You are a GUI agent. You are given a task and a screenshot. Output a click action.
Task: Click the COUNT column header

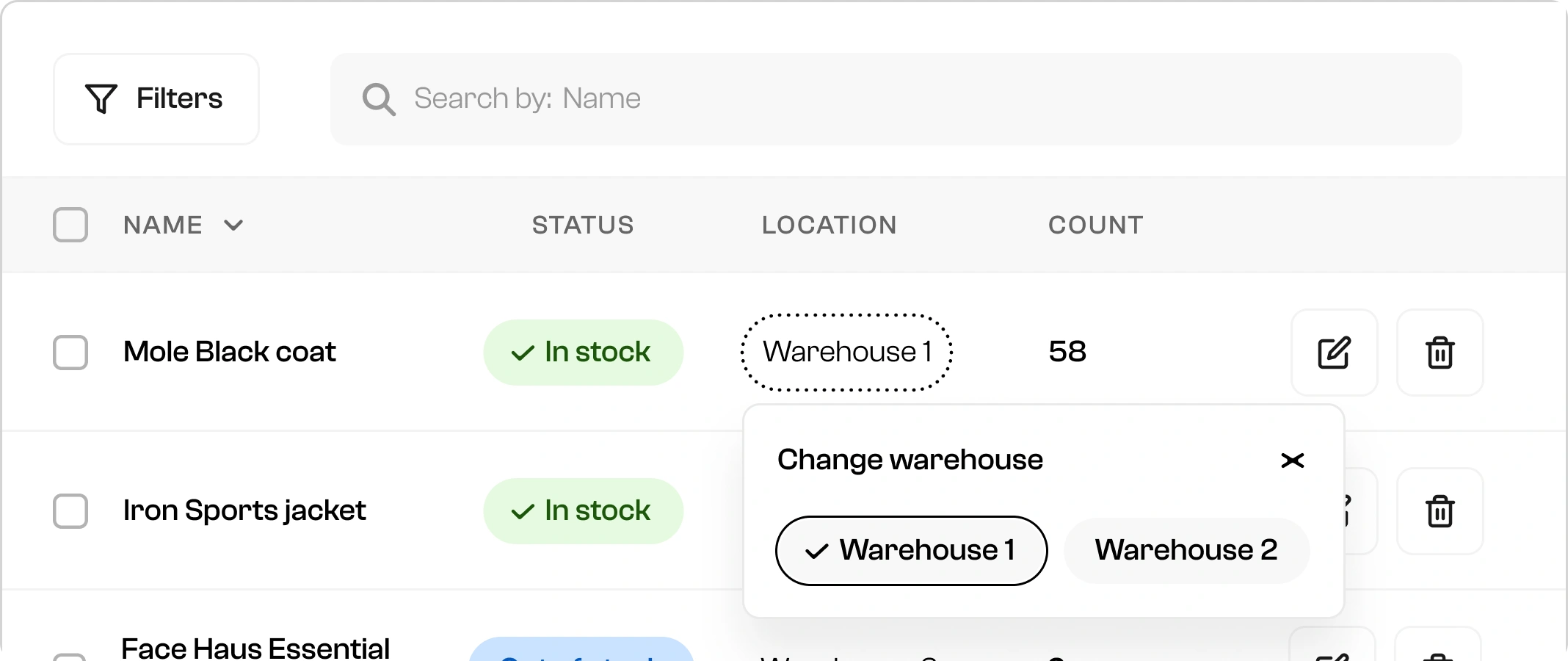[1095, 225]
